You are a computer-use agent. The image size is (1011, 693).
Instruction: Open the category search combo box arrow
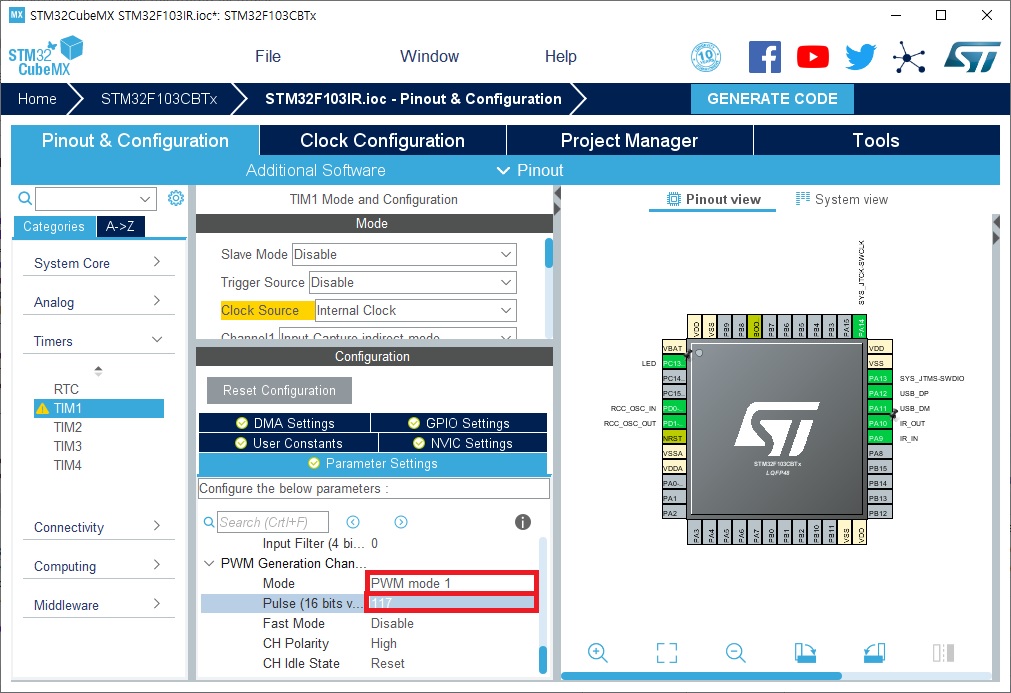pyautogui.click(x=145, y=199)
